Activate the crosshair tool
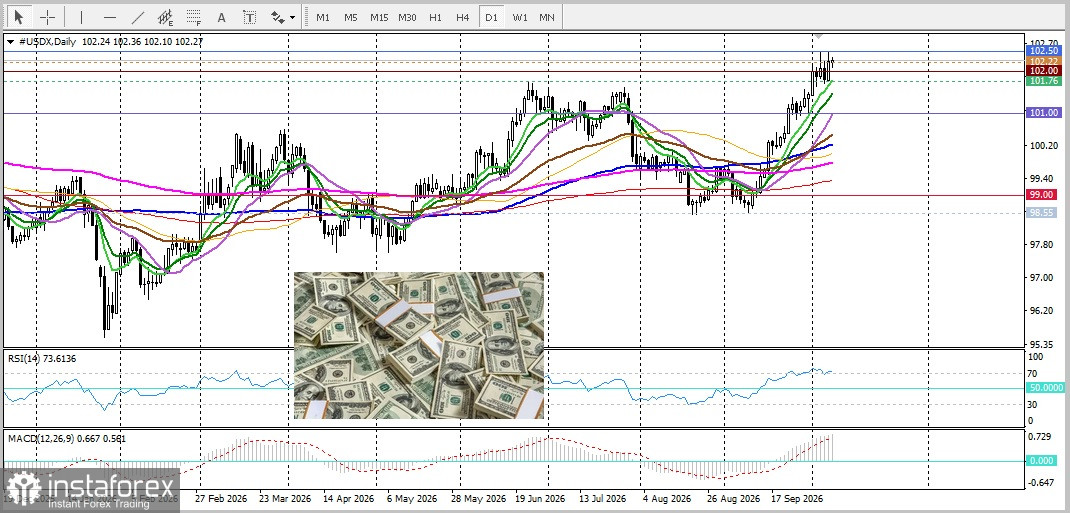 pyautogui.click(x=47, y=17)
